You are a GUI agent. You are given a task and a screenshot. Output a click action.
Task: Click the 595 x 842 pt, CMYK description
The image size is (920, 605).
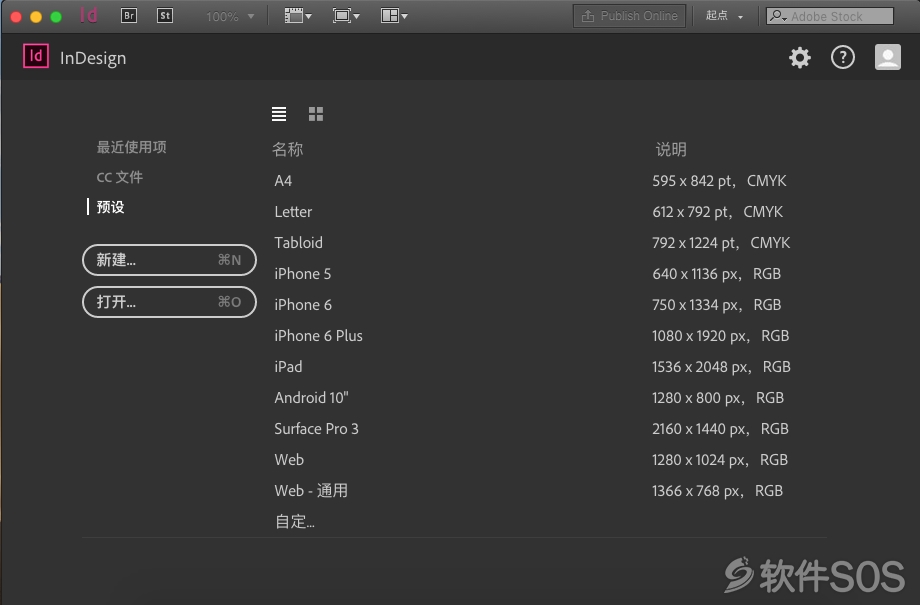click(x=719, y=181)
